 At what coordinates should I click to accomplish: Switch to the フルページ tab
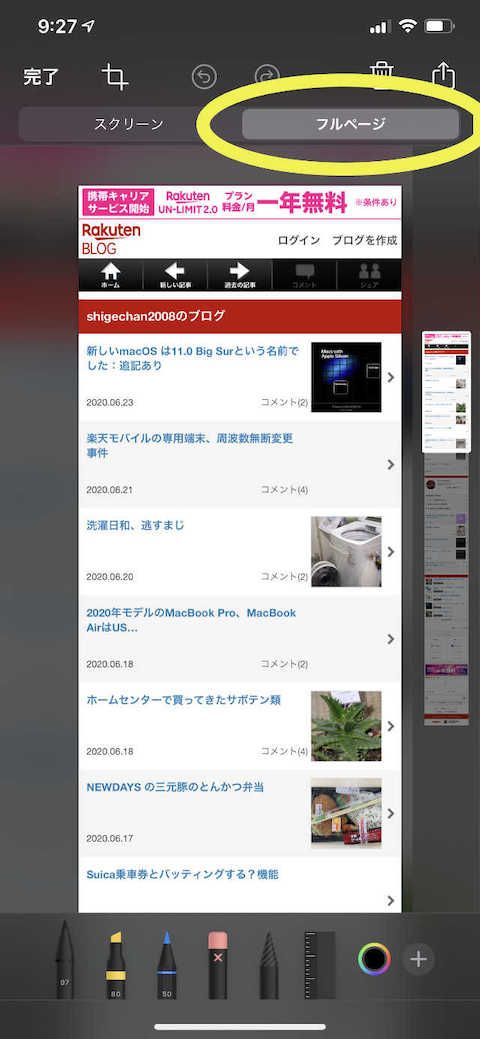point(351,124)
